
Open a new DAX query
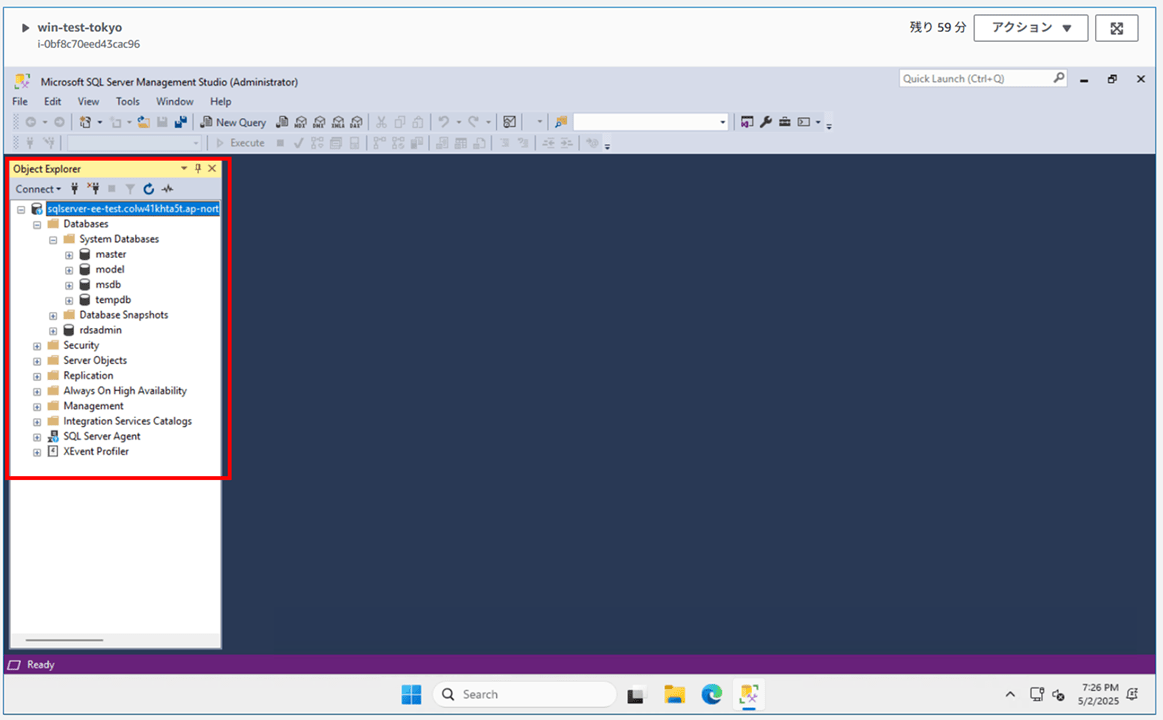point(357,122)
